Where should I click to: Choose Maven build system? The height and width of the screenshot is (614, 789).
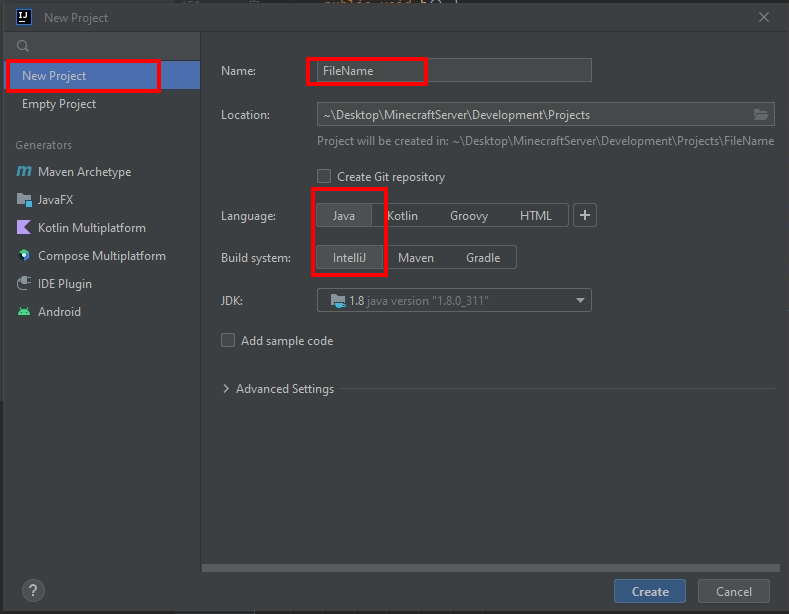point(416,258)
